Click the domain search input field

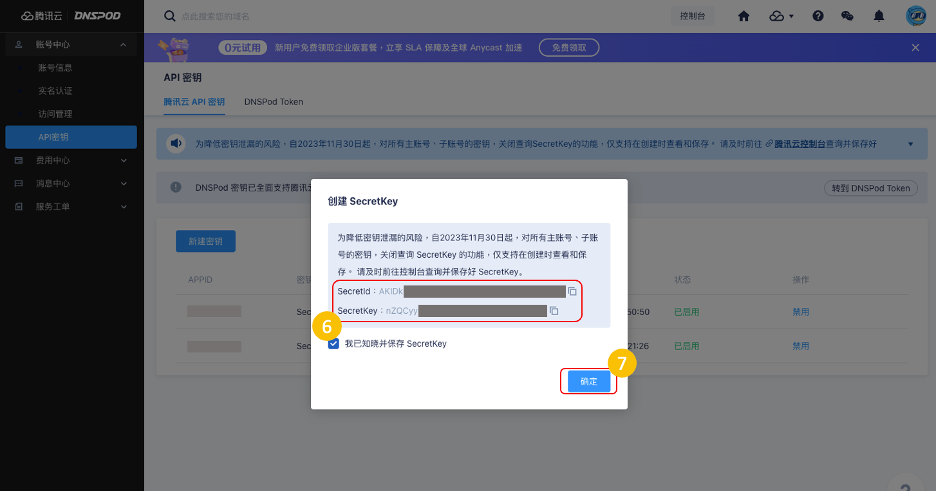coord(300,16)
